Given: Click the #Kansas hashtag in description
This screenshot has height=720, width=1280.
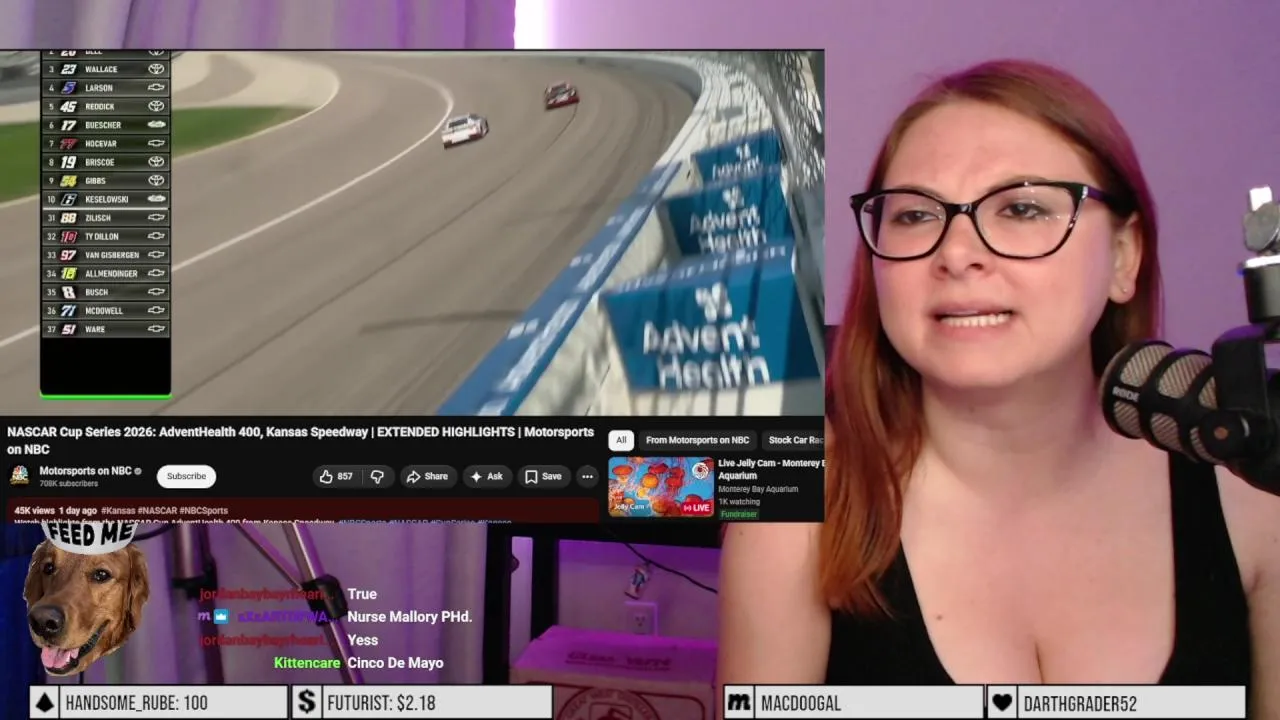Looking at the screenshot, I should pyautogui.click(x=119, y=511).
